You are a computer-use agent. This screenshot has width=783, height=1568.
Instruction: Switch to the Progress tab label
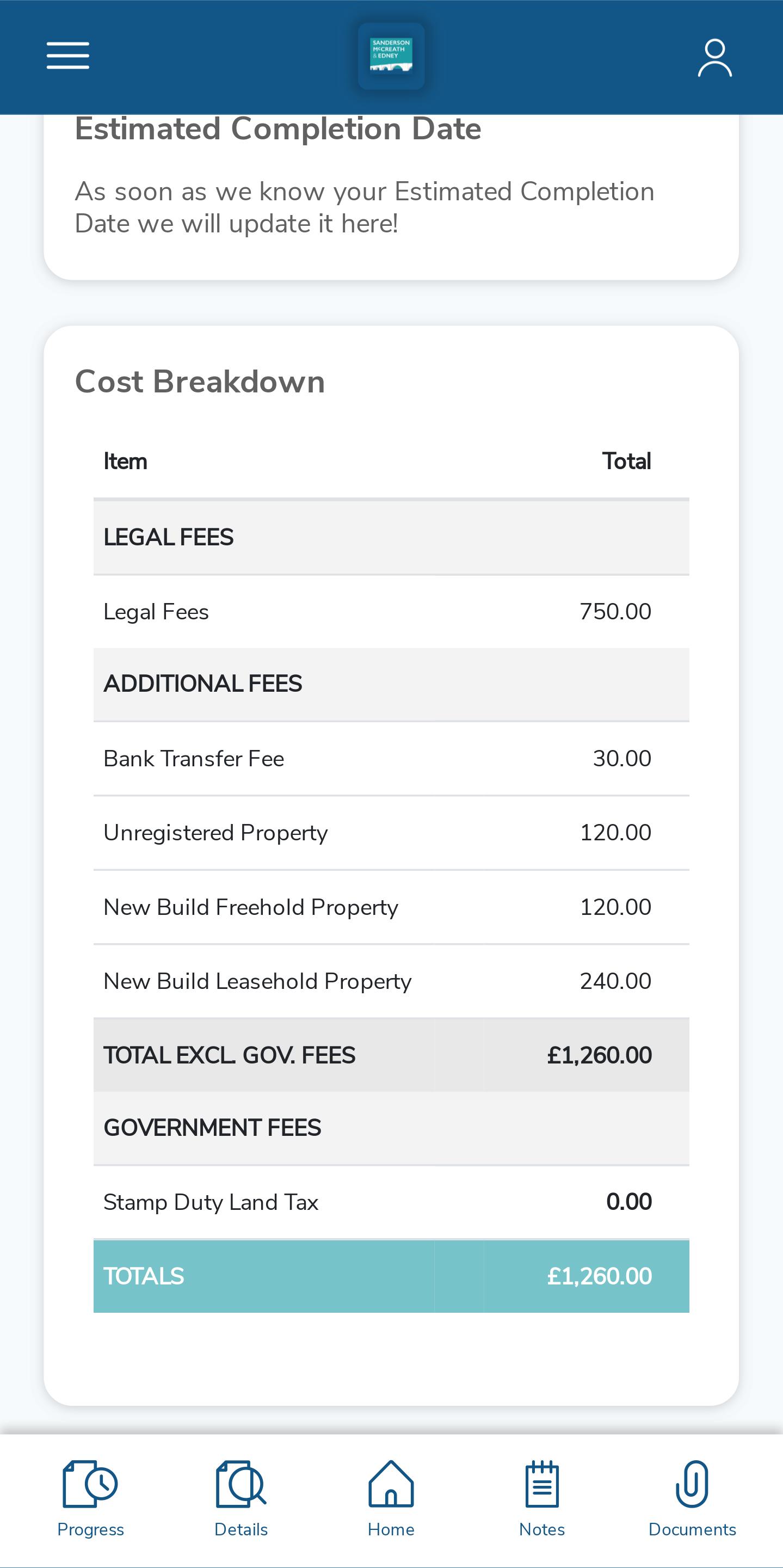pos(91,1530)
